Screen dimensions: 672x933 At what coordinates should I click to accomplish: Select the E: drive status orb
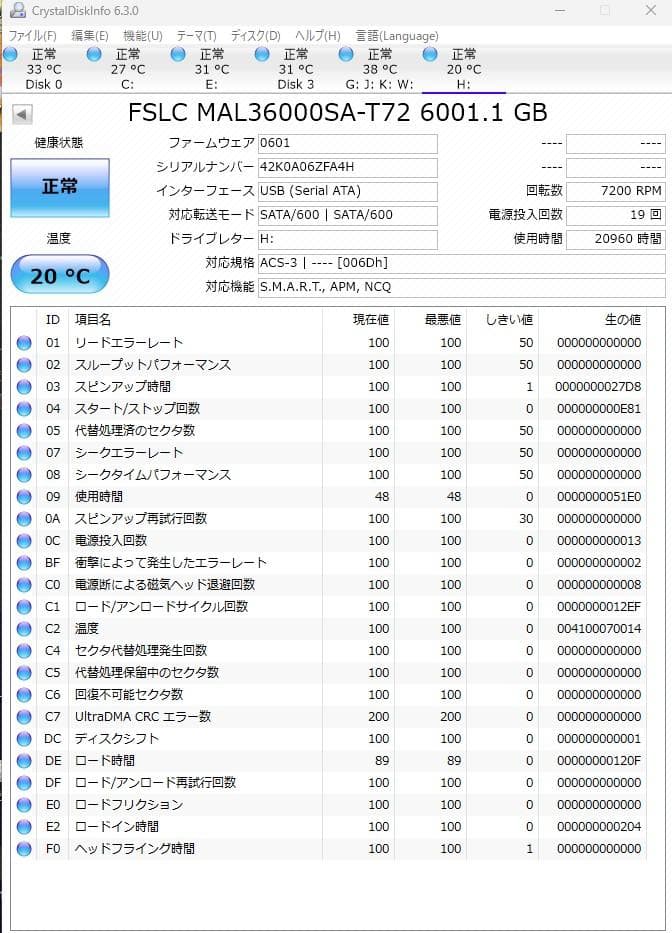(179, 54)
